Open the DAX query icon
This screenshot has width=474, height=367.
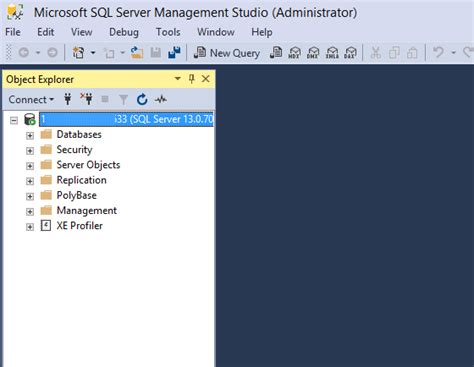pyautogui.click(x=350, y=53)
